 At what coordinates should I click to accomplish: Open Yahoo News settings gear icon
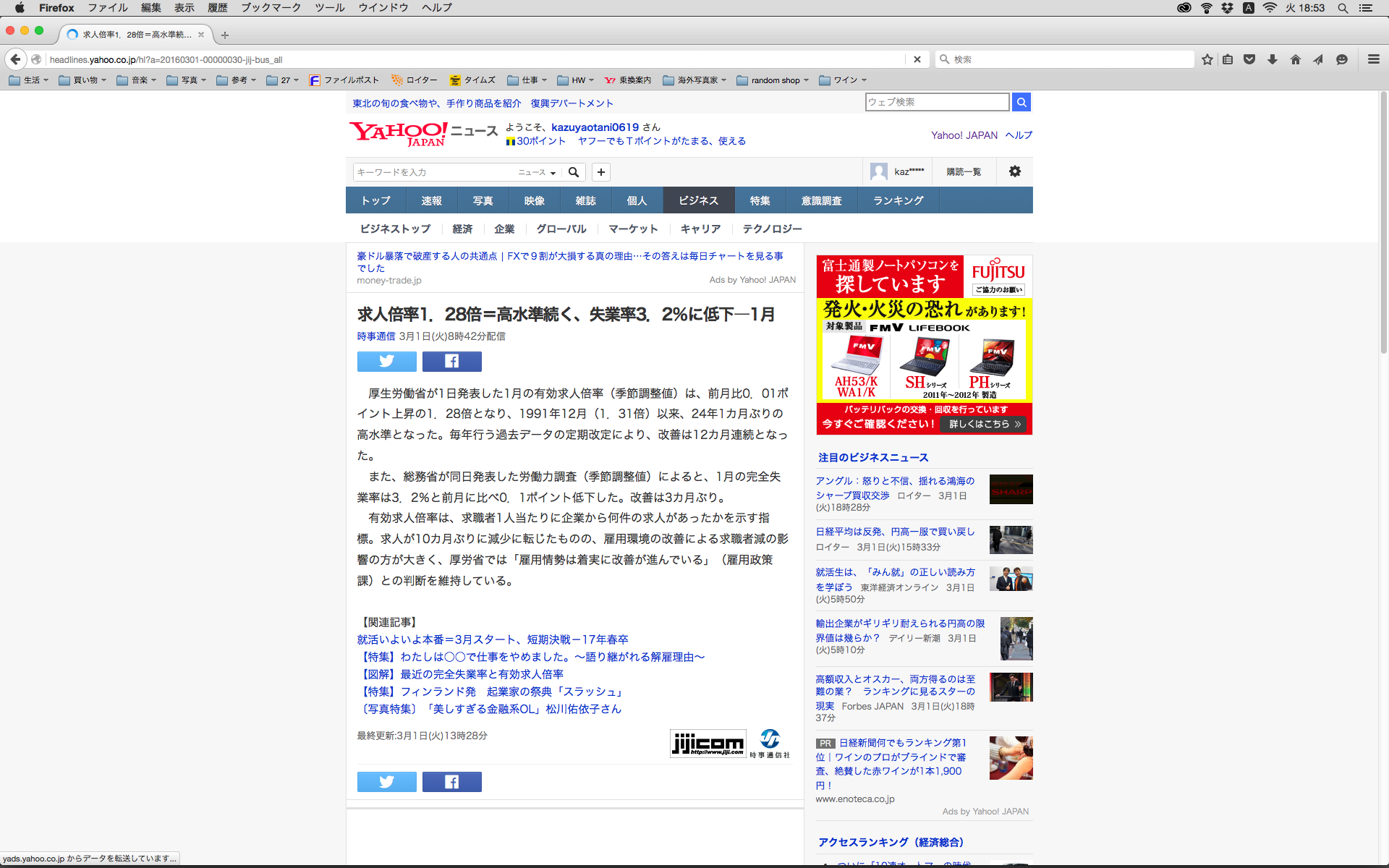(1014, 171)
